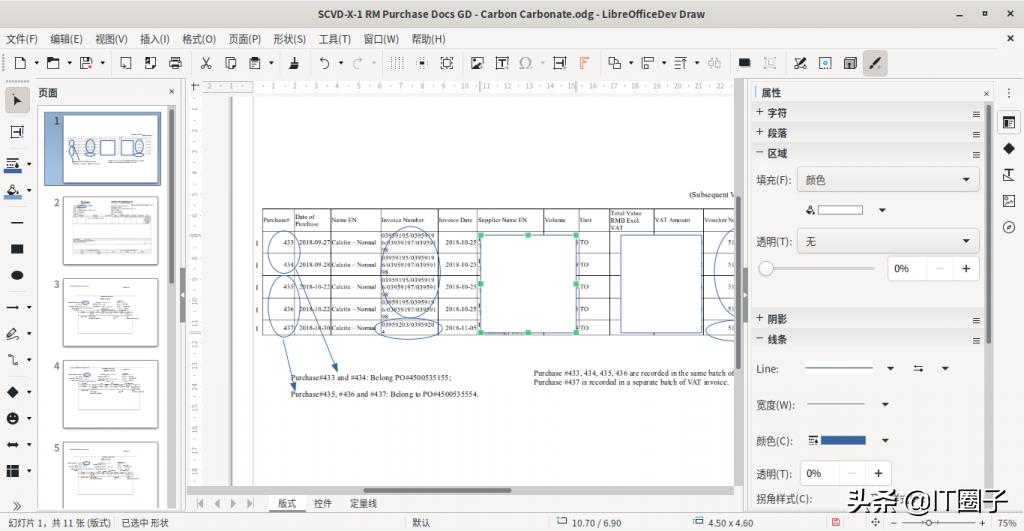
Task: Click the Copy icon
Action: click(231, 63)
